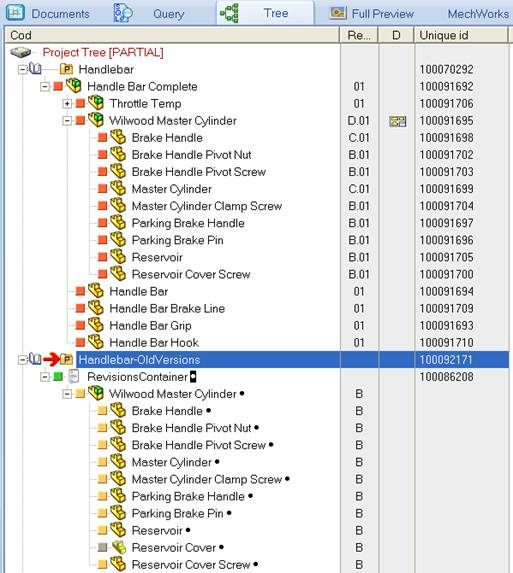Image resolution: width=513 pixels, height=573 pixels.
Task: Click the D.01 Wilwood Master Cylinder assembly icon
Action: click(x=96, y=119)
